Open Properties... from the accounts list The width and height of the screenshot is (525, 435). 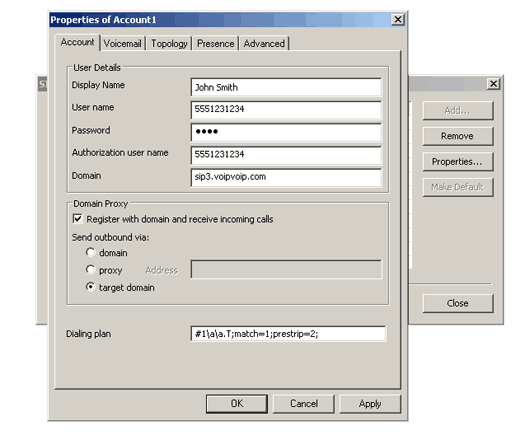point(458,162)
